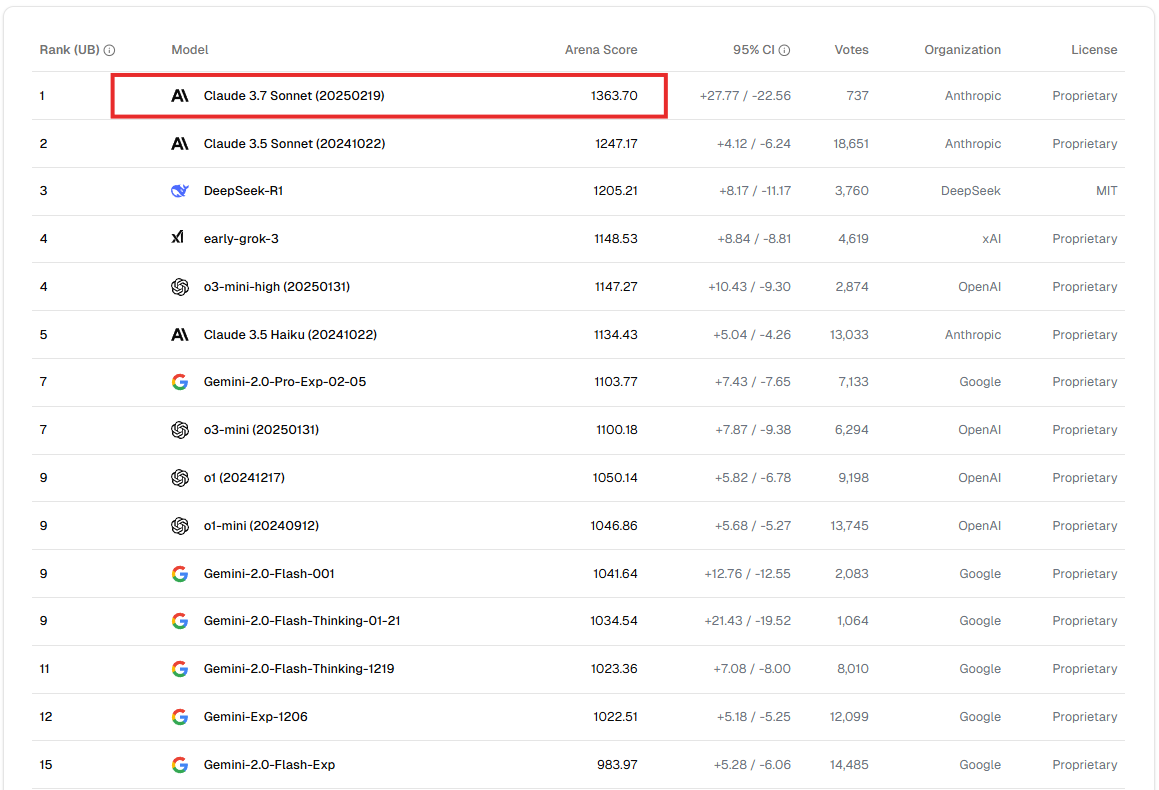
Task: Open the Gemini-2.0-Flash-001 model link
Action: pos(269,573)
